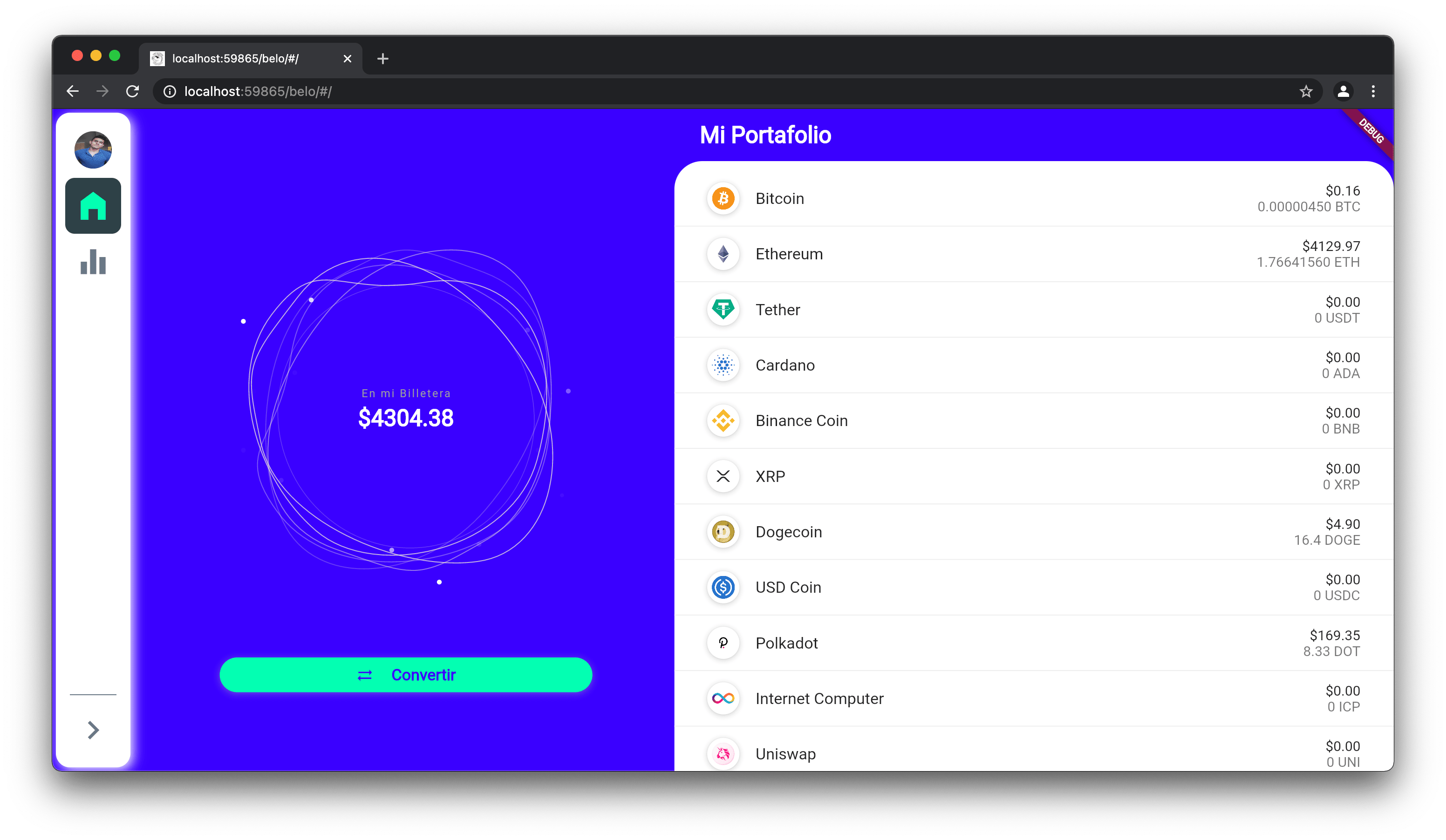Screen dimensions: 1446x840
Task: Click the $169.35 Polkadot value
Action: 1335,635
